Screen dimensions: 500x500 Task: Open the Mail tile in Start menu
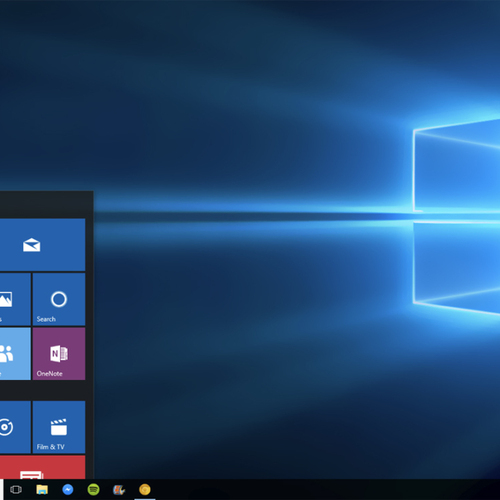(42, 245)
